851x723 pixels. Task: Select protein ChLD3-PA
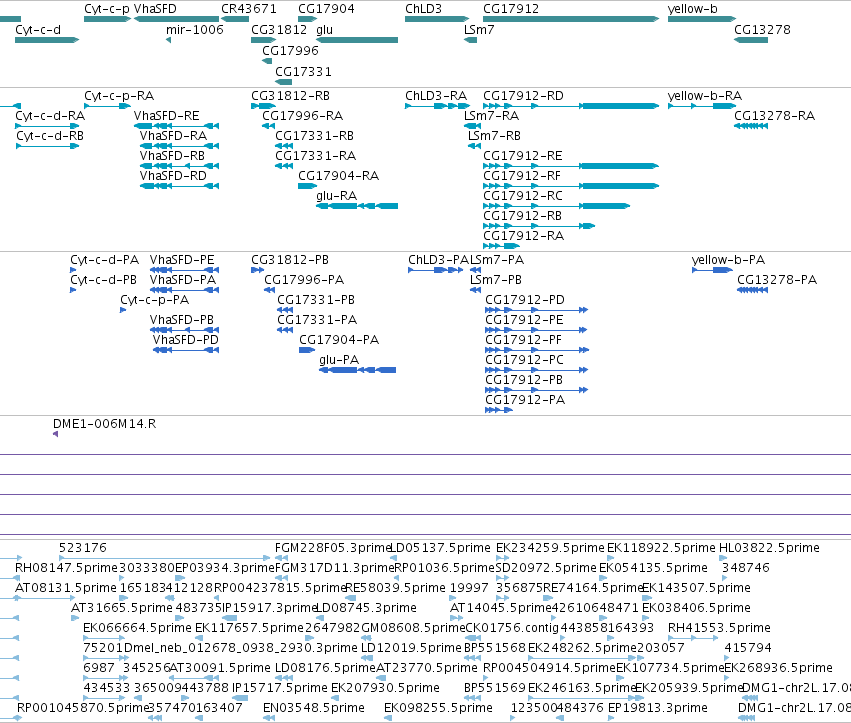point(439,260)
